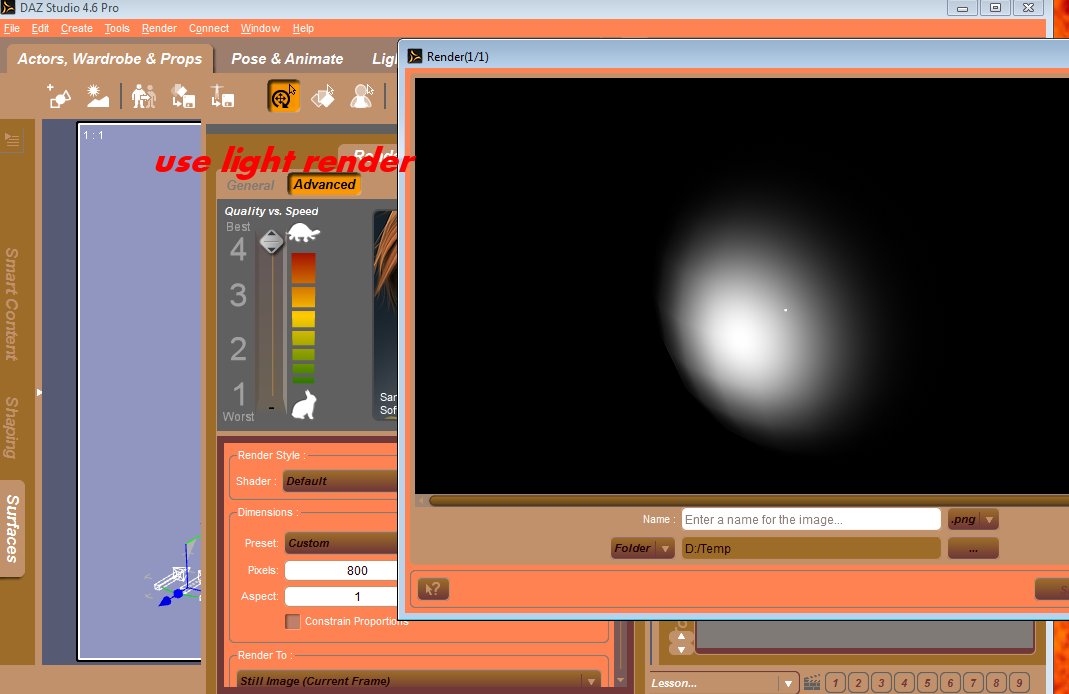The width and height of the screenshot is (1069, 694).
Task: Click the Add Light and Environment icon
Action: (x=97, y=96)
